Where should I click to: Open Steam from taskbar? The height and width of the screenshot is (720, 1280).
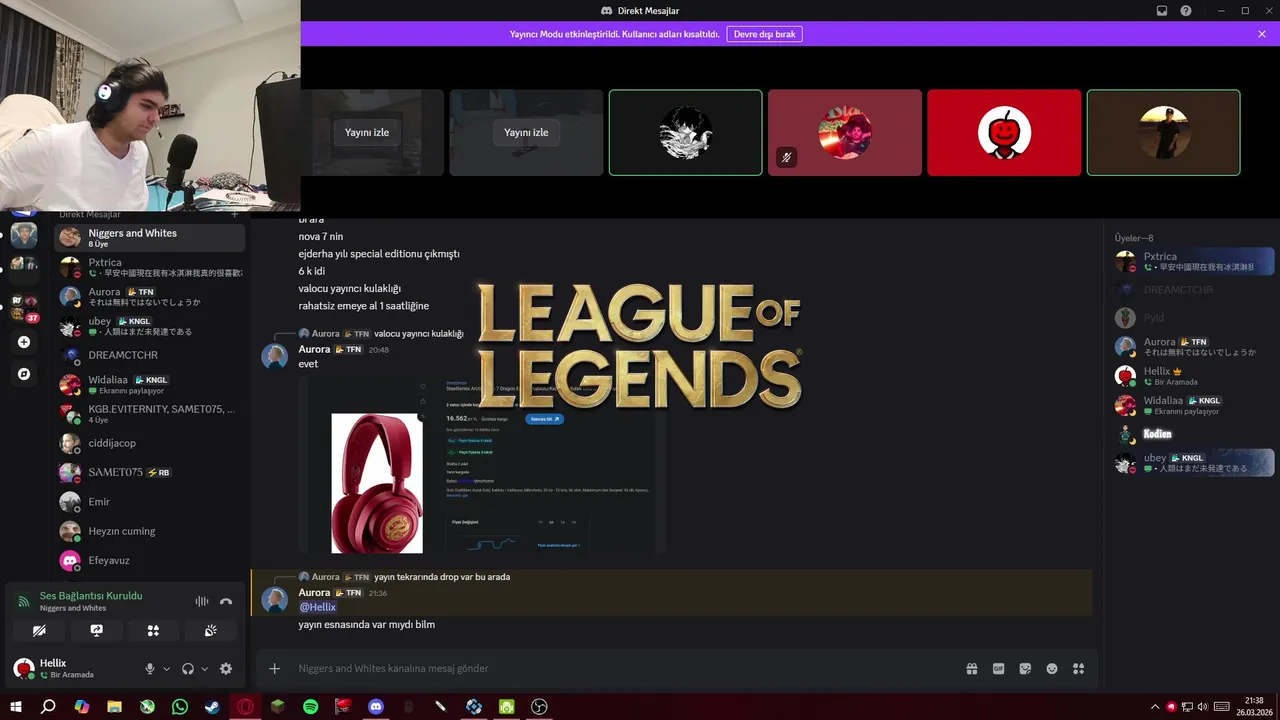[x=212, y=707]
